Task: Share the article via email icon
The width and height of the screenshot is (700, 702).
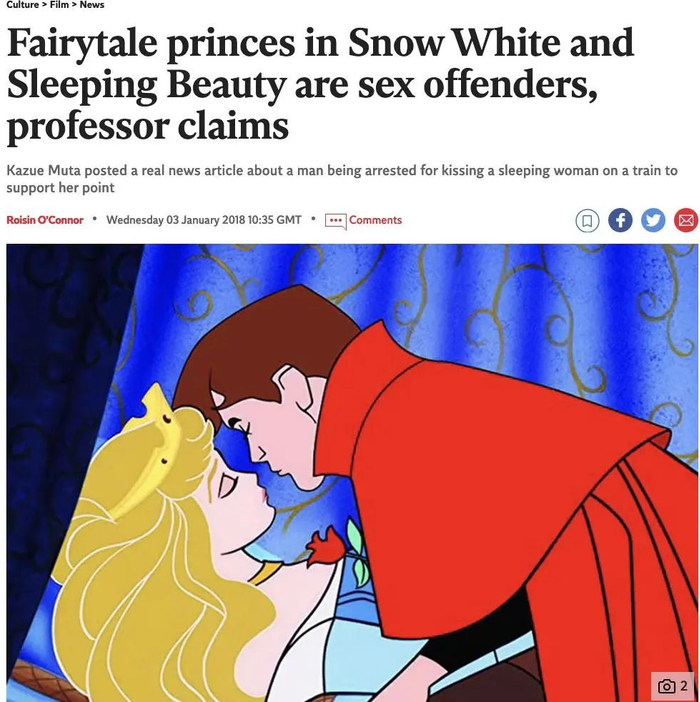Action: 686,221
